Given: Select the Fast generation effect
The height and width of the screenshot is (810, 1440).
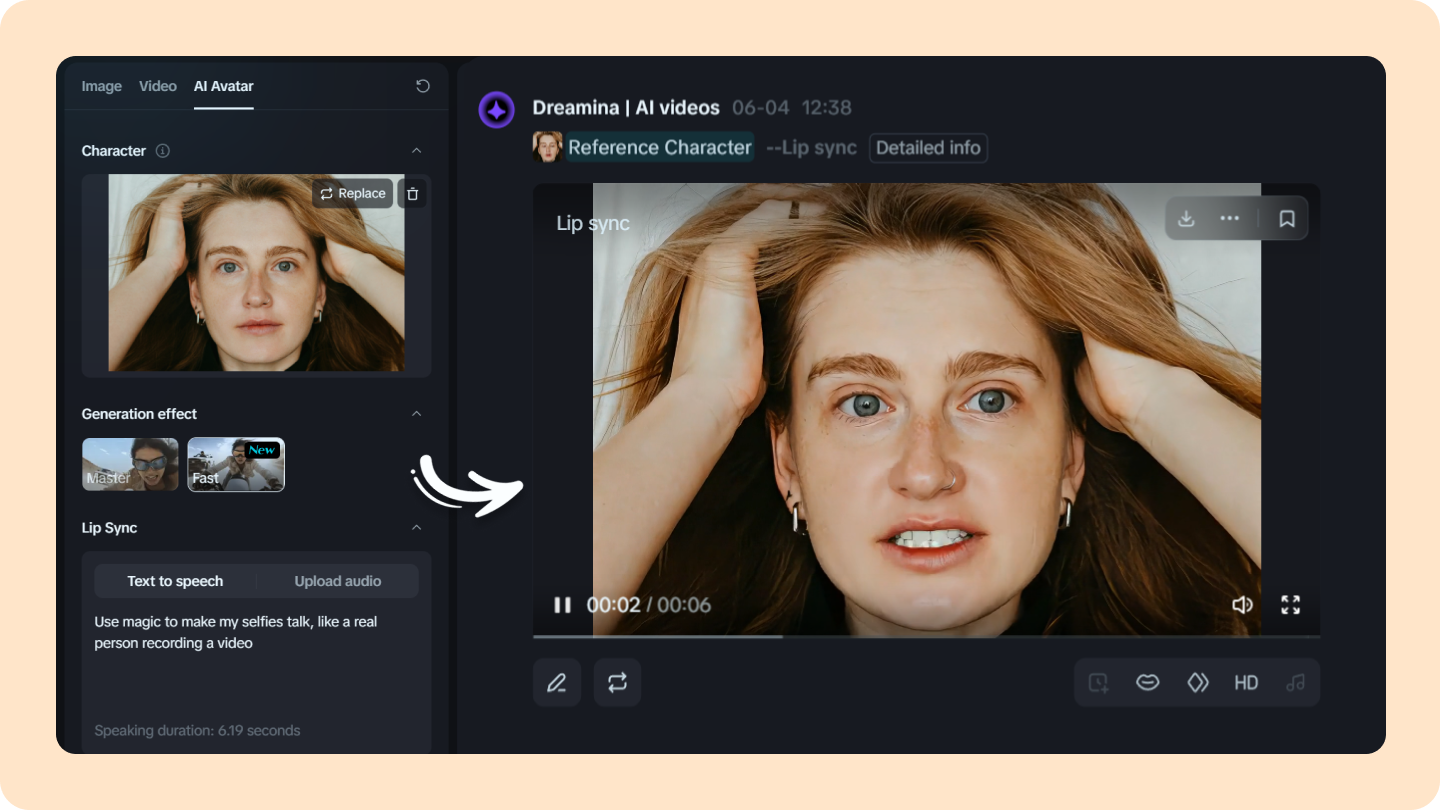Looking at the screenshot, I should (x=236, y=464).
